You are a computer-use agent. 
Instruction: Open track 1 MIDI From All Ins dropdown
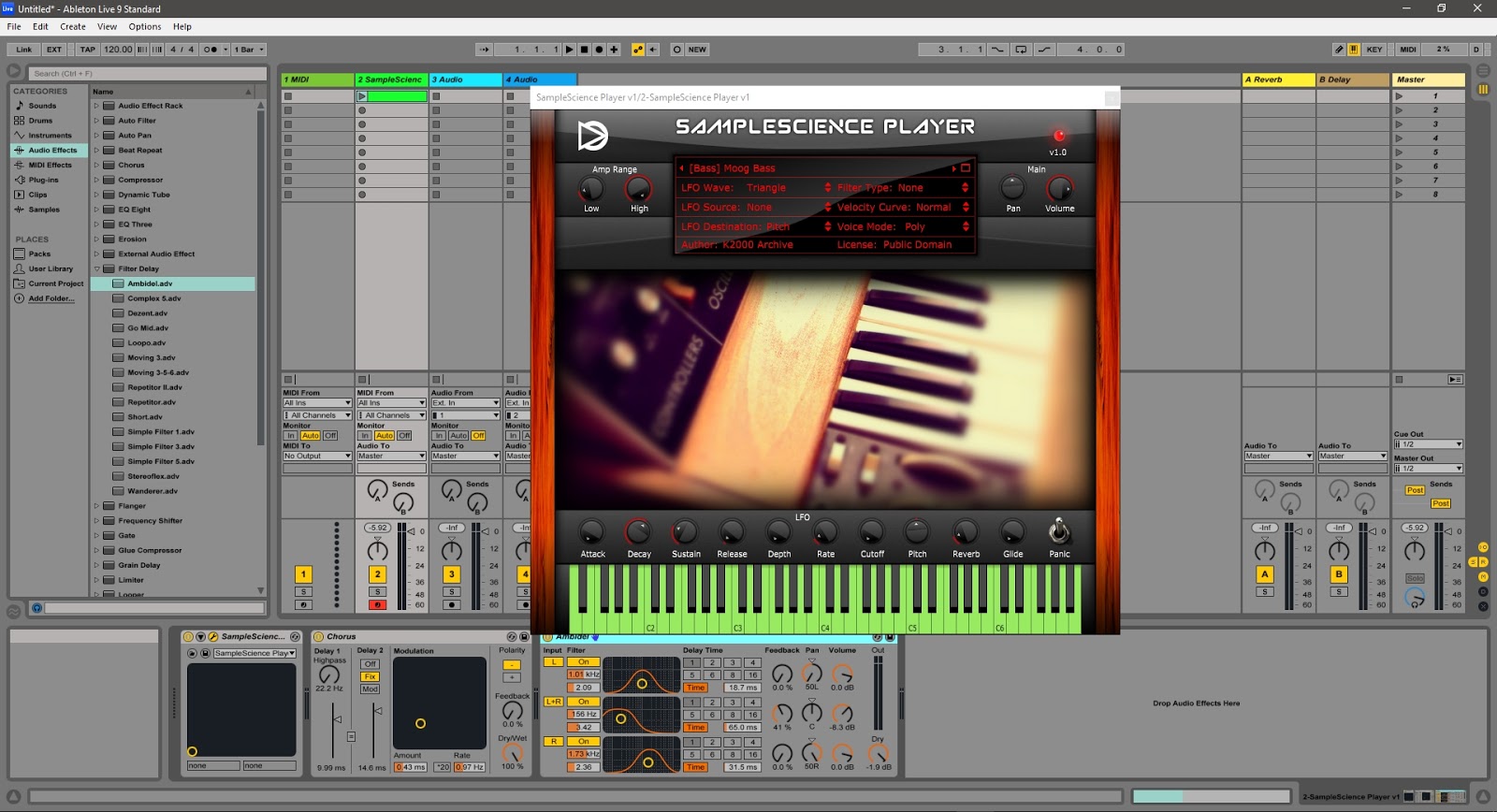click(x=317, y=403)
